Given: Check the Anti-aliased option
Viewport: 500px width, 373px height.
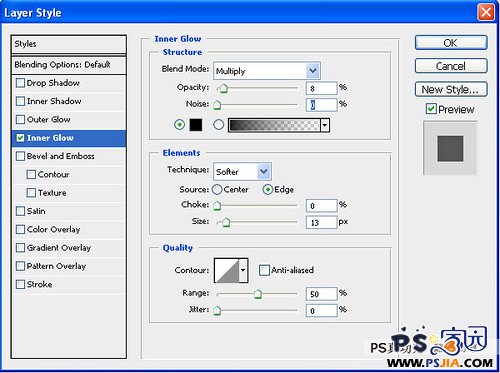Looking at the screenshot, I should (x=264, y=270).
